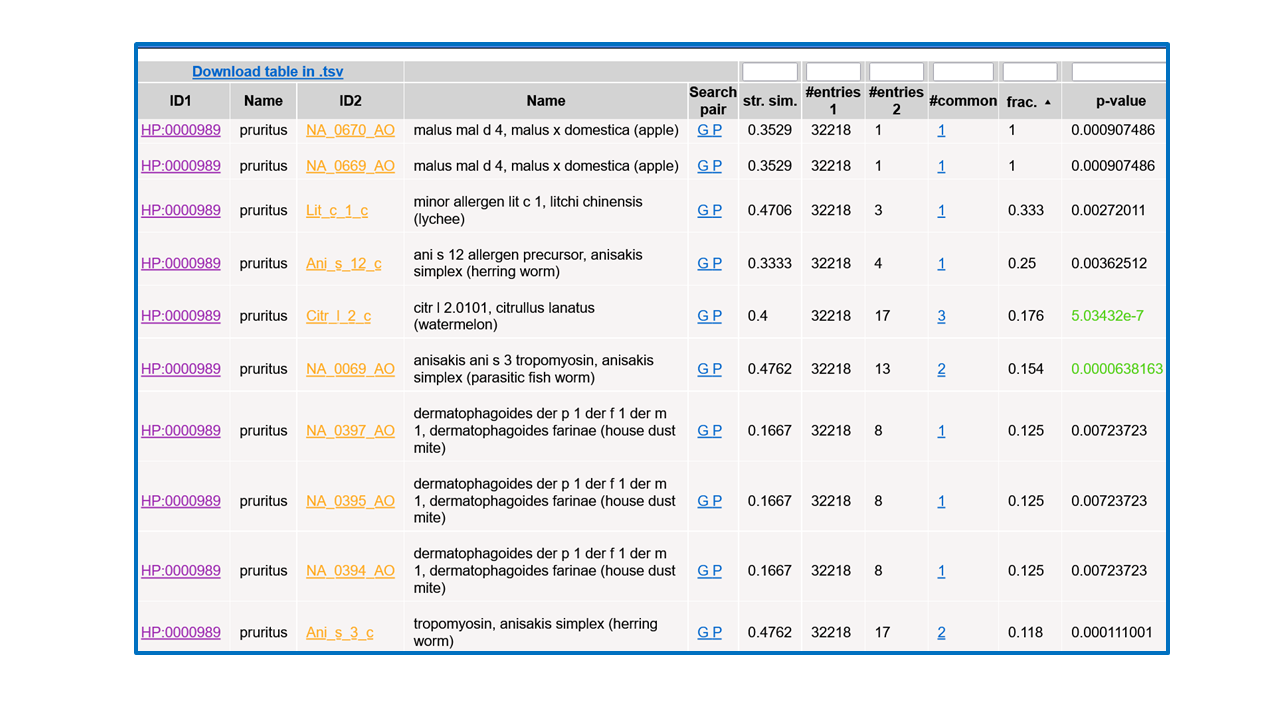This screenshot has width=1280, height=720.
Task: Open the NA_0397_AO dust mite ID link
Action: point(350,431)
